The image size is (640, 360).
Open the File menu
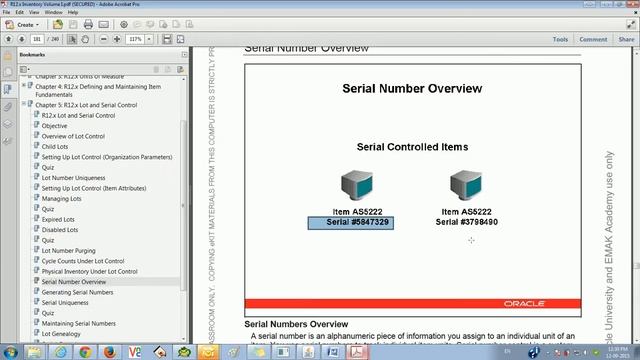coord(6,12)
